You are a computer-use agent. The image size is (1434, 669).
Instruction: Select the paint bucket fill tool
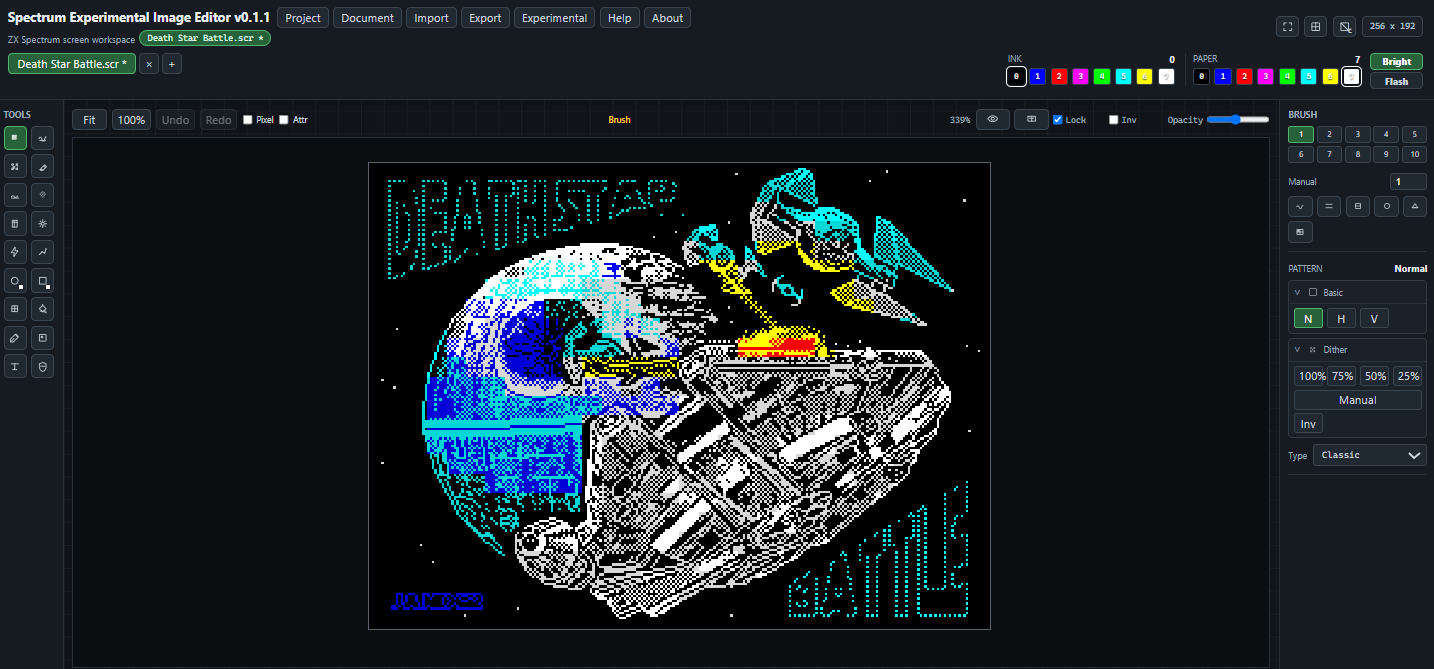[x=42, y=309]
